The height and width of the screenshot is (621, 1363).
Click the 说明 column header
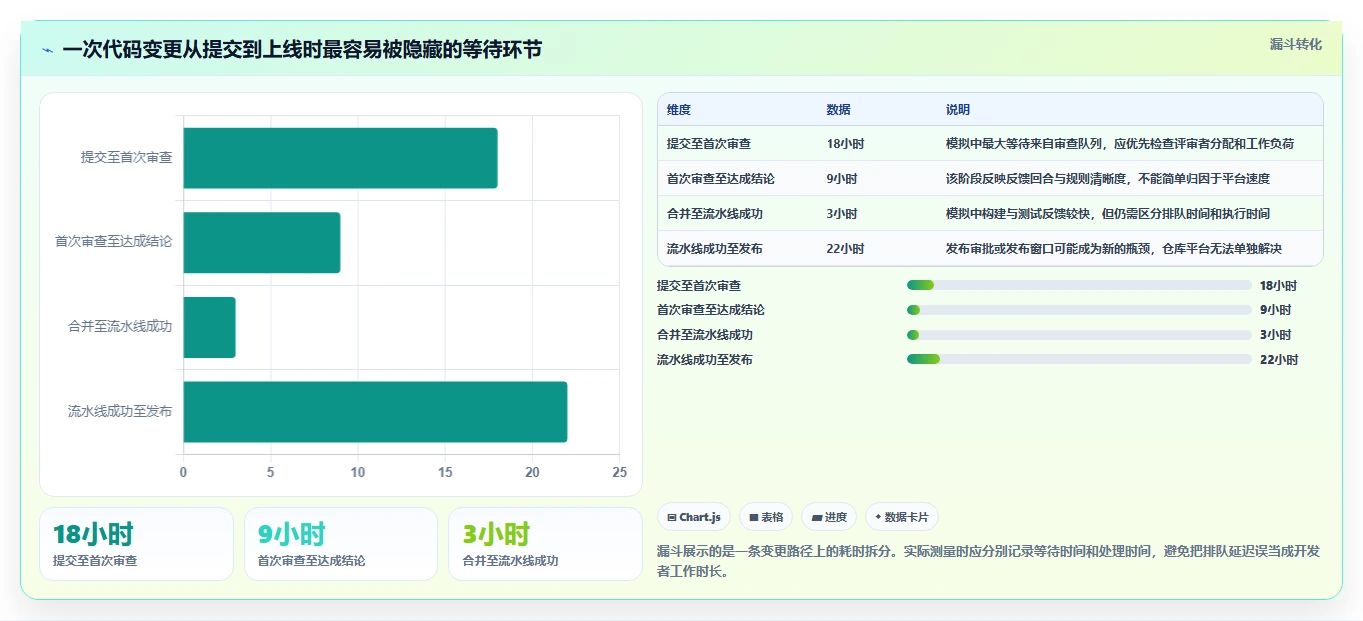958,110
